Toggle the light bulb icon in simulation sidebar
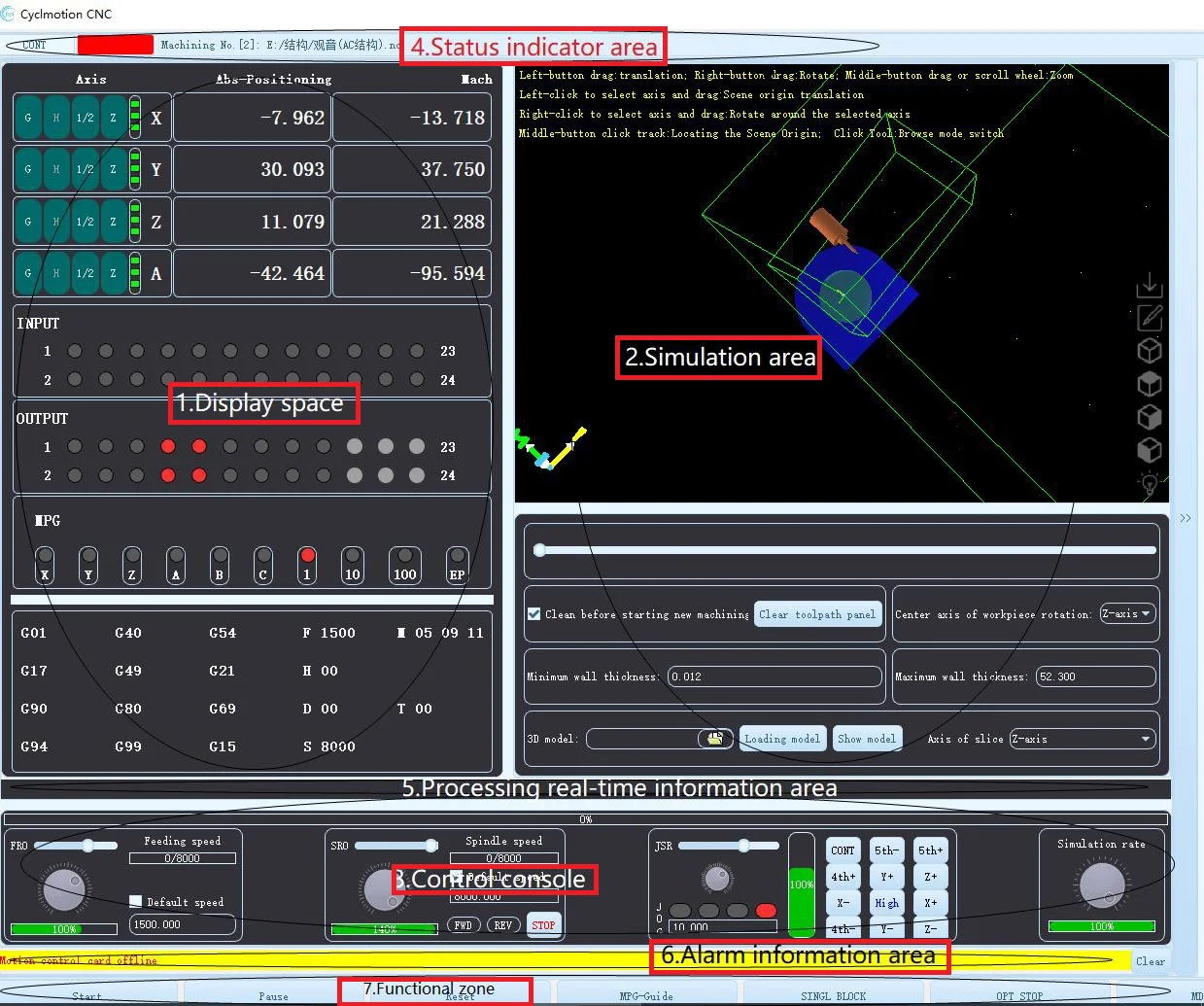The height and width of the screenshot is (1006, 1204). (1150, 484)
